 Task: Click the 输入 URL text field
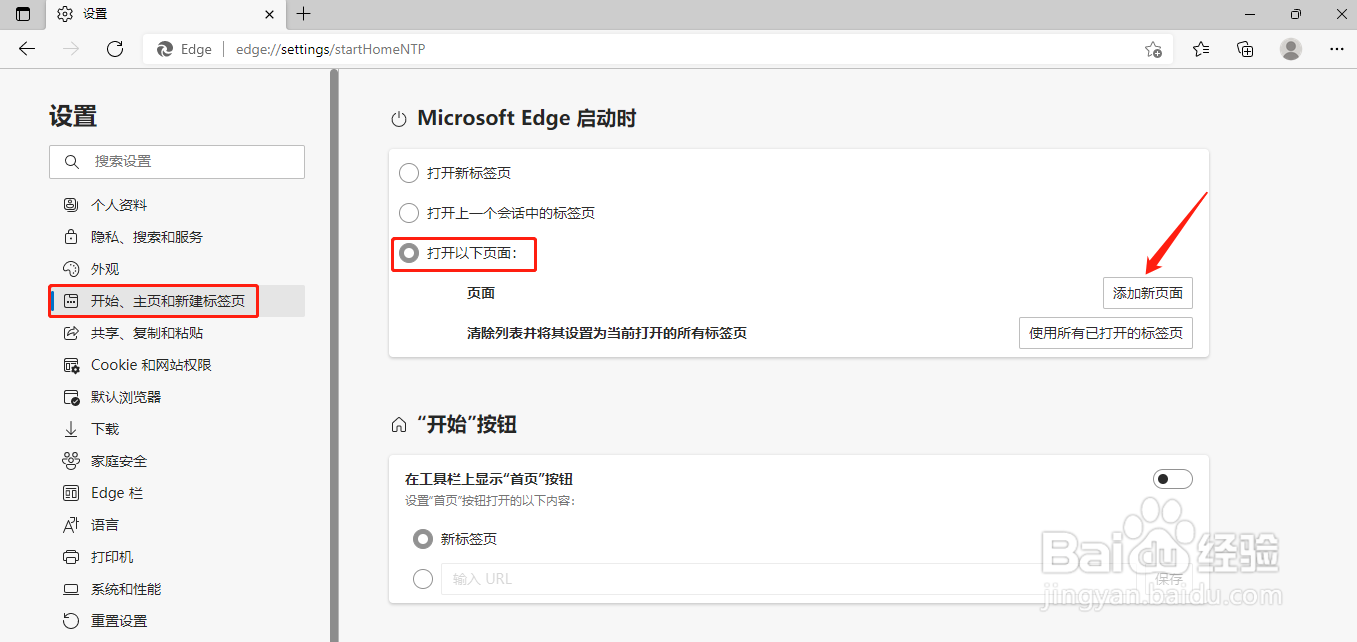coord(790,579)
